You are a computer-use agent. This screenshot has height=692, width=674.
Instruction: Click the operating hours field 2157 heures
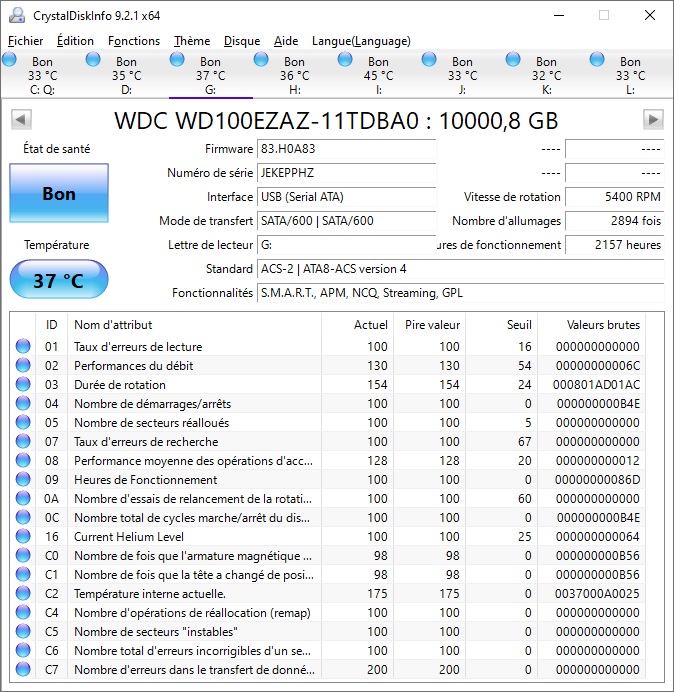[x=614, y=244]
